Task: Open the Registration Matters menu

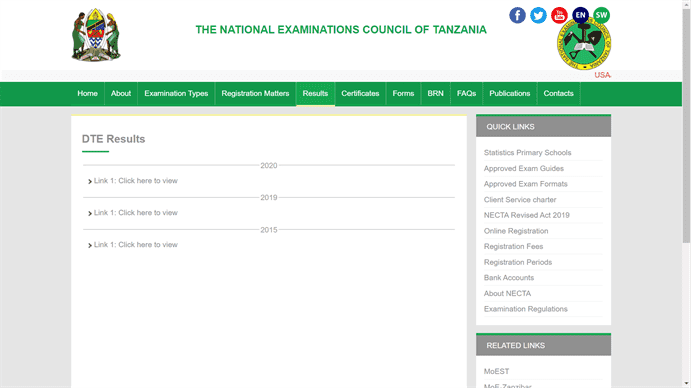Action: (x=255, y=93)
